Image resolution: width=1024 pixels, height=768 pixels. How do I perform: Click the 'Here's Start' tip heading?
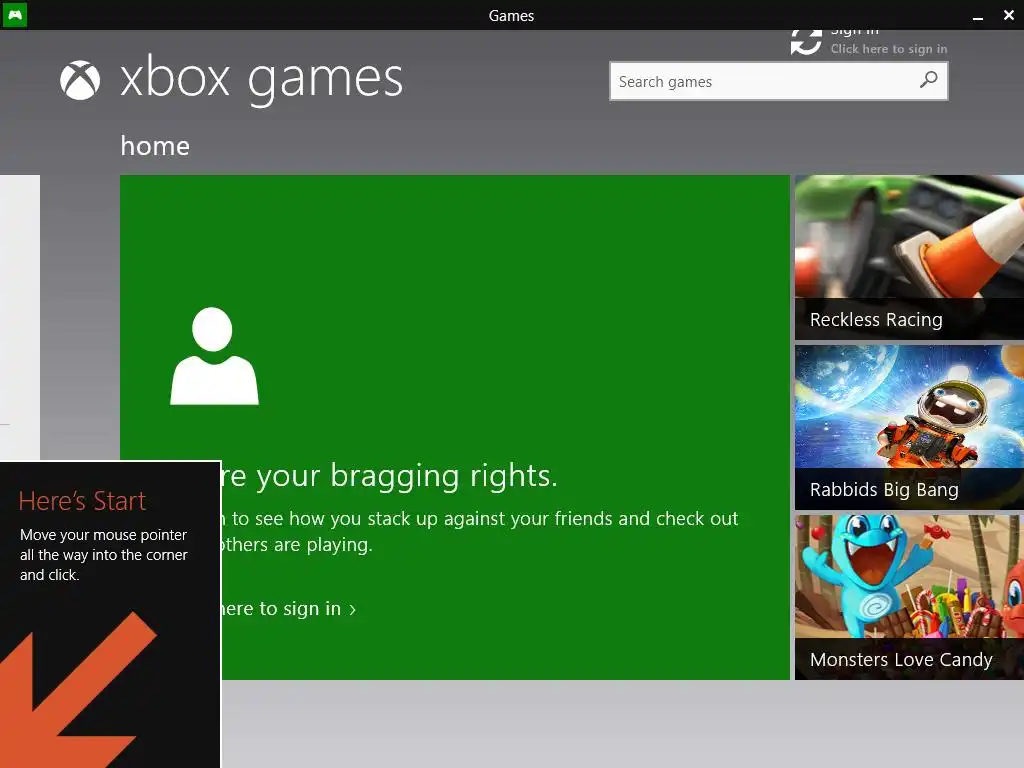point(82,502)
